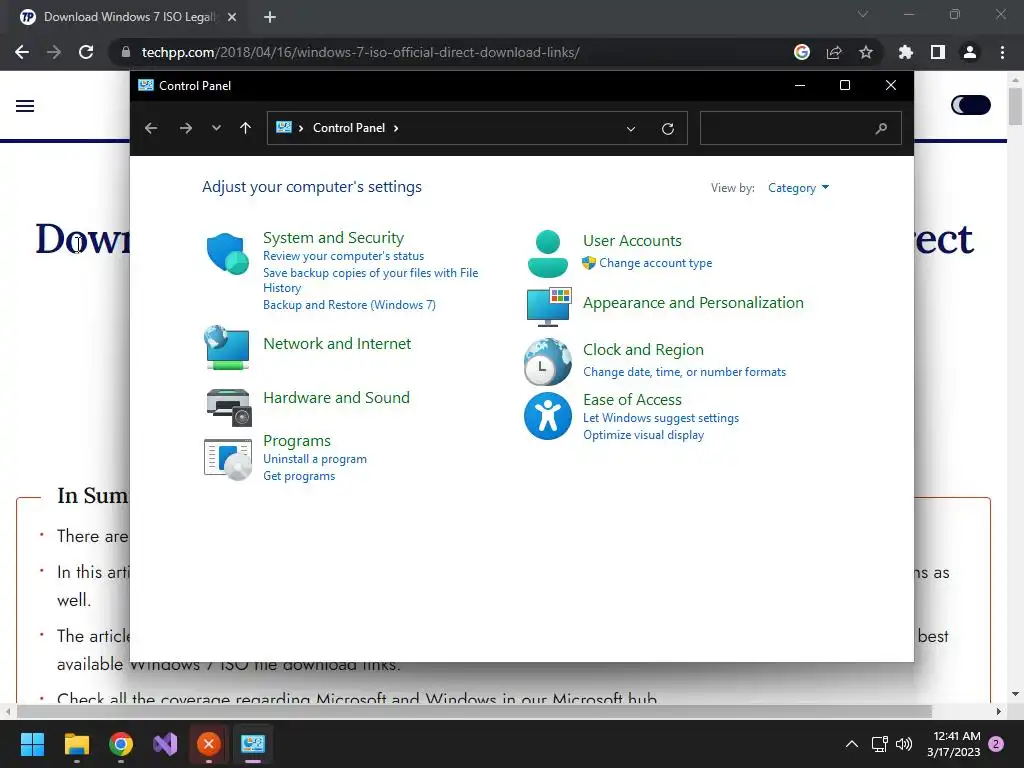Open the clock and date flyout
1024x768 pixels.
954,744
